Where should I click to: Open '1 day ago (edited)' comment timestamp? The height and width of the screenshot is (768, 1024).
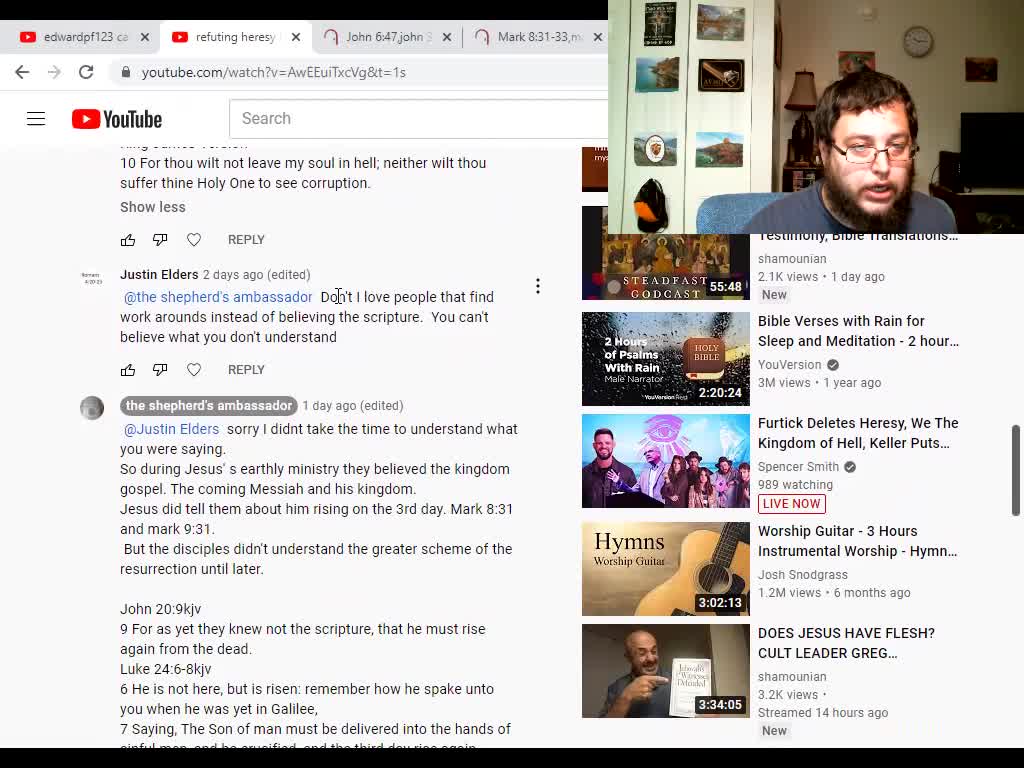(x=353, y=406)
